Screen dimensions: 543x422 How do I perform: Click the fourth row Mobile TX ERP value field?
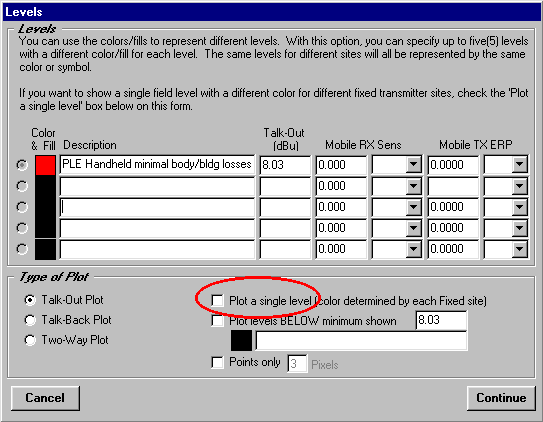pyautogui.click(x=453, y=228)
